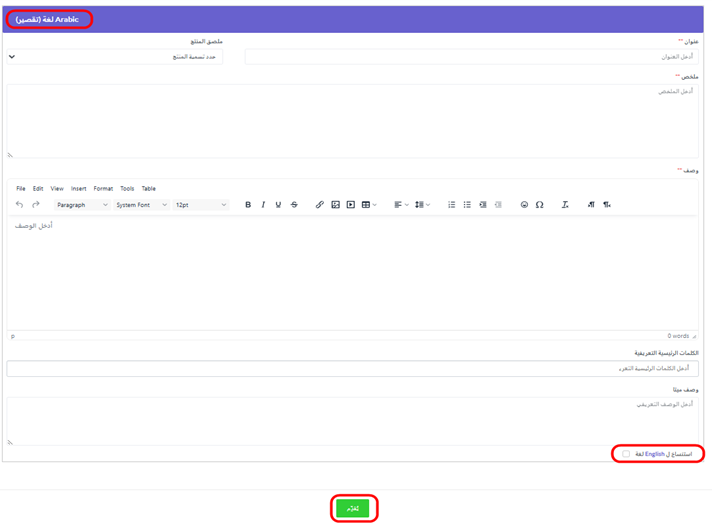Open the Paragraph block format dropdown

coord(82,205)
